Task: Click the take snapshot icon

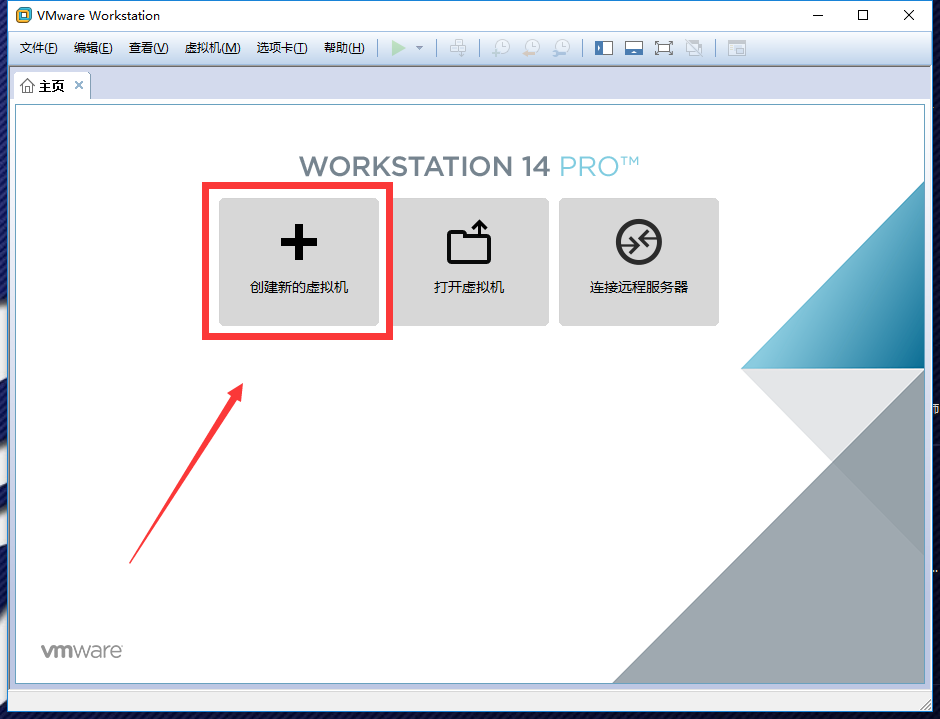Action: click(501, 48)
